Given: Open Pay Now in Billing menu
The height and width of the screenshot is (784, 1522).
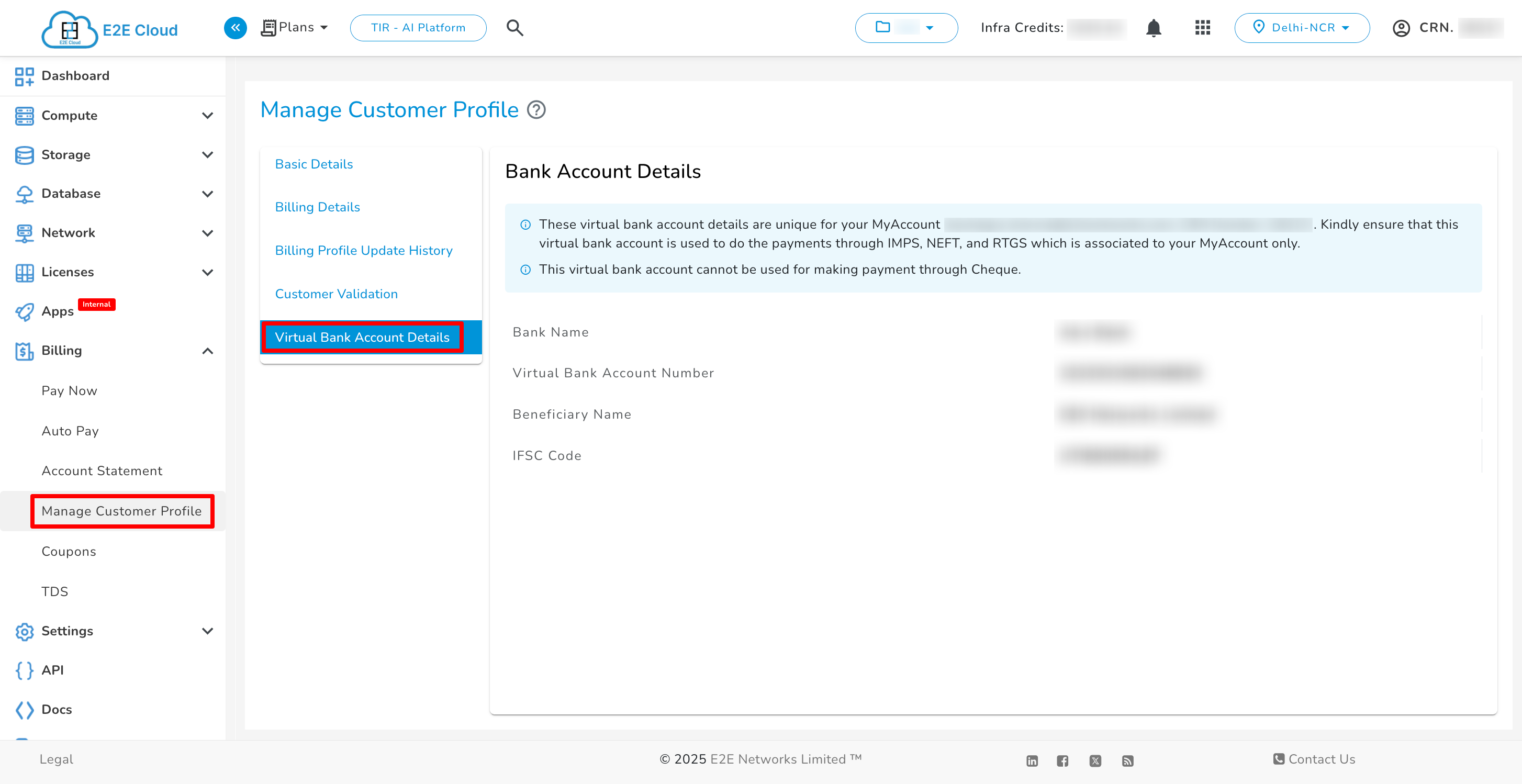Looking at the screenshot, I should (x=69, y=391).
